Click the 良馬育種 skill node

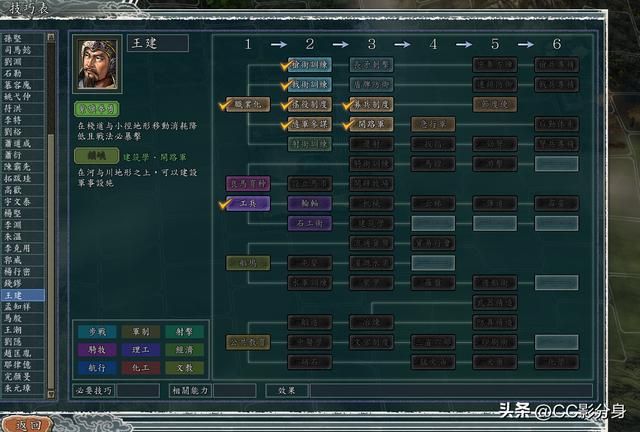(248, 184)
